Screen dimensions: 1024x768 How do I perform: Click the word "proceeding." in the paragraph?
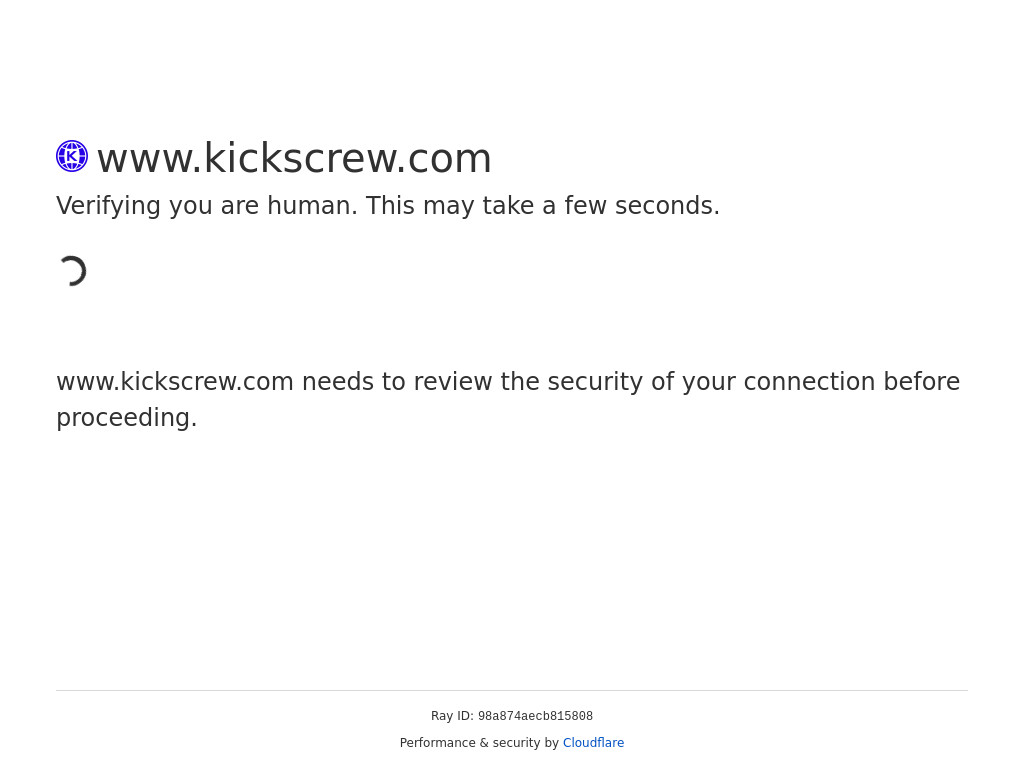126,418
